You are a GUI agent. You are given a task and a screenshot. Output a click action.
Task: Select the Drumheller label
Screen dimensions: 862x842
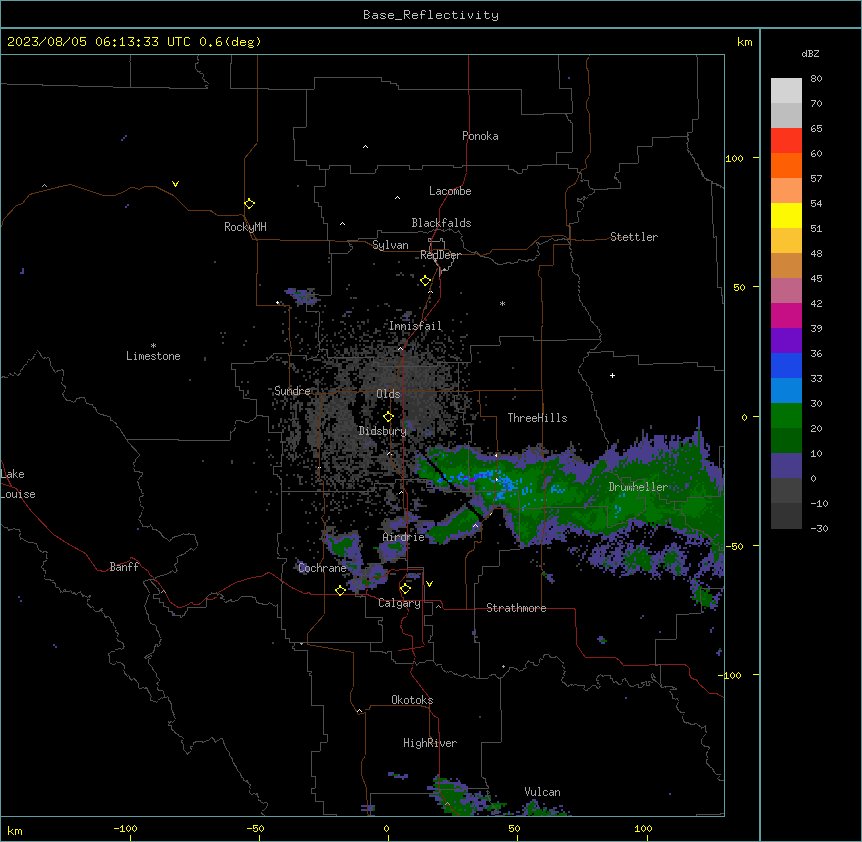[638, 487]
